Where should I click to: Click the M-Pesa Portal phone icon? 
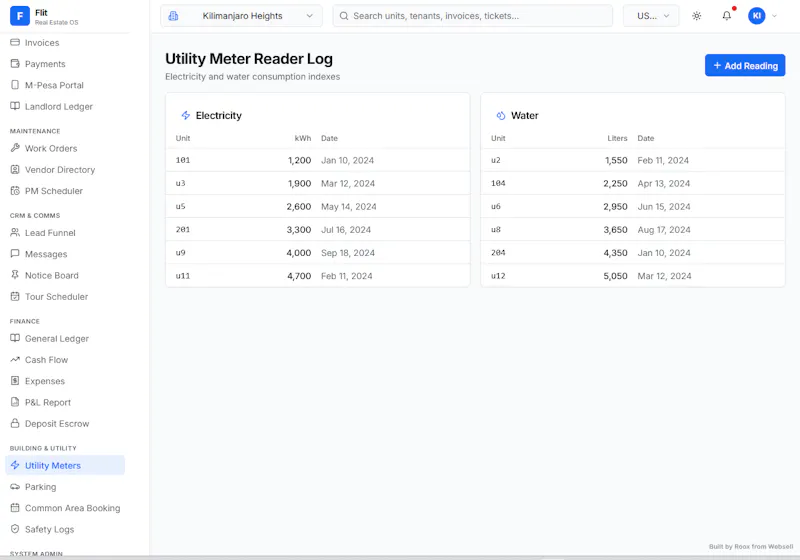click(15, 85)
